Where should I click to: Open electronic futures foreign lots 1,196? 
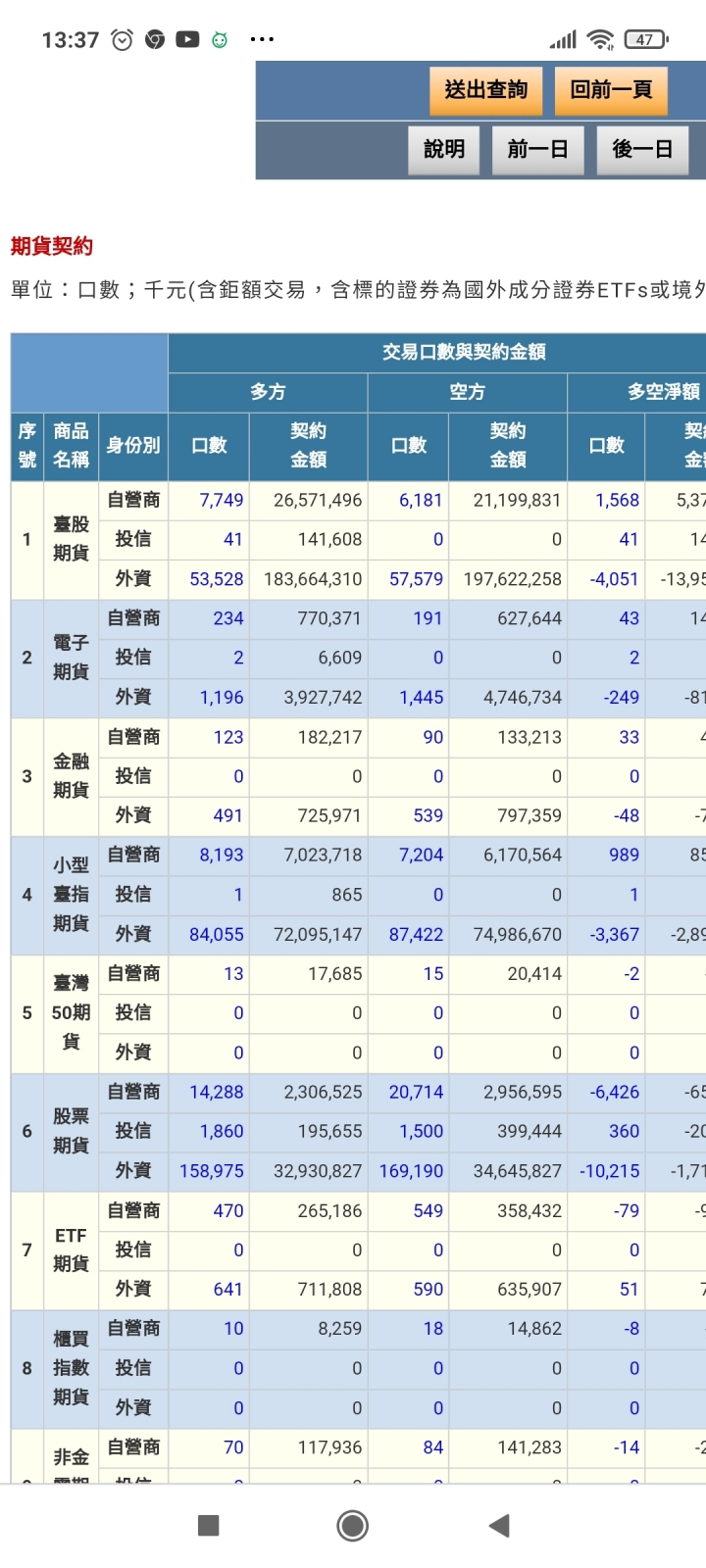pos(222,698)
